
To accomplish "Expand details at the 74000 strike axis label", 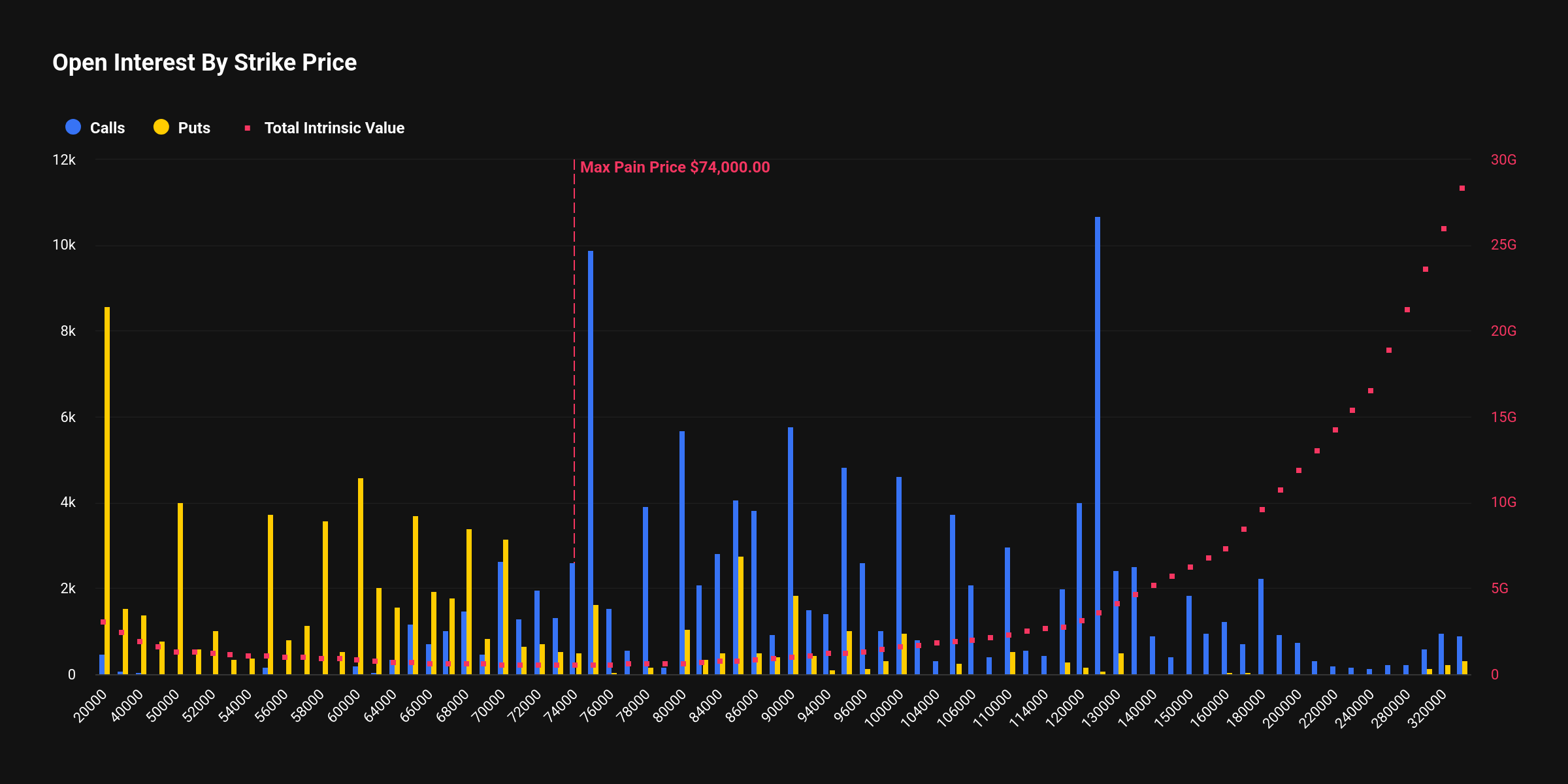I will pos(561,706).
